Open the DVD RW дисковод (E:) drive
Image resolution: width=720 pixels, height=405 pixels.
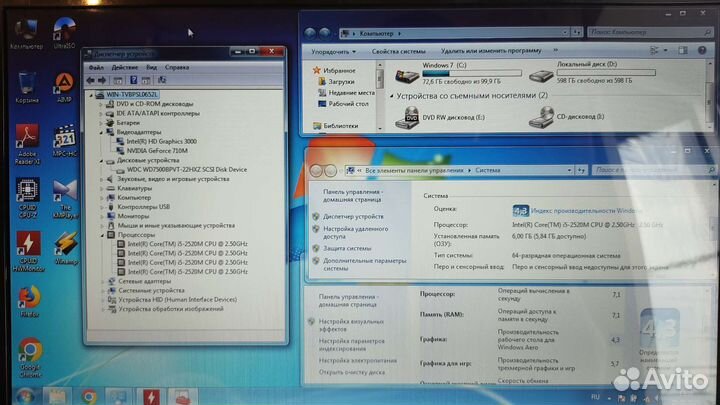coord(439,118)
